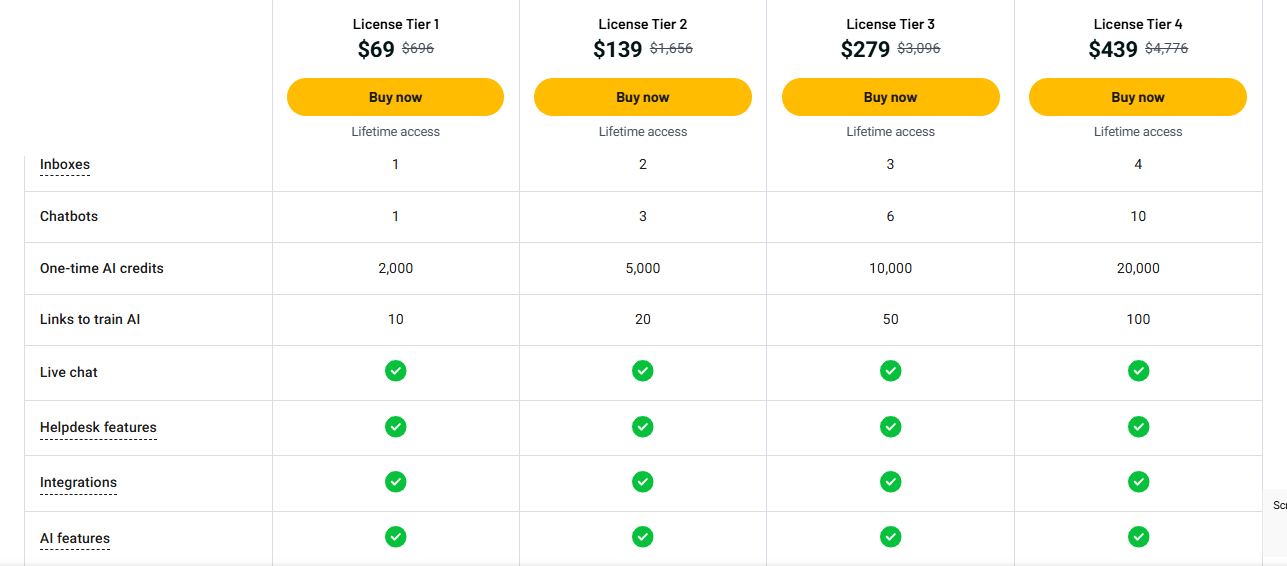
Task: Click Helpdesk features checkmark in Tier 3
Action: click(x=890, y=427)
